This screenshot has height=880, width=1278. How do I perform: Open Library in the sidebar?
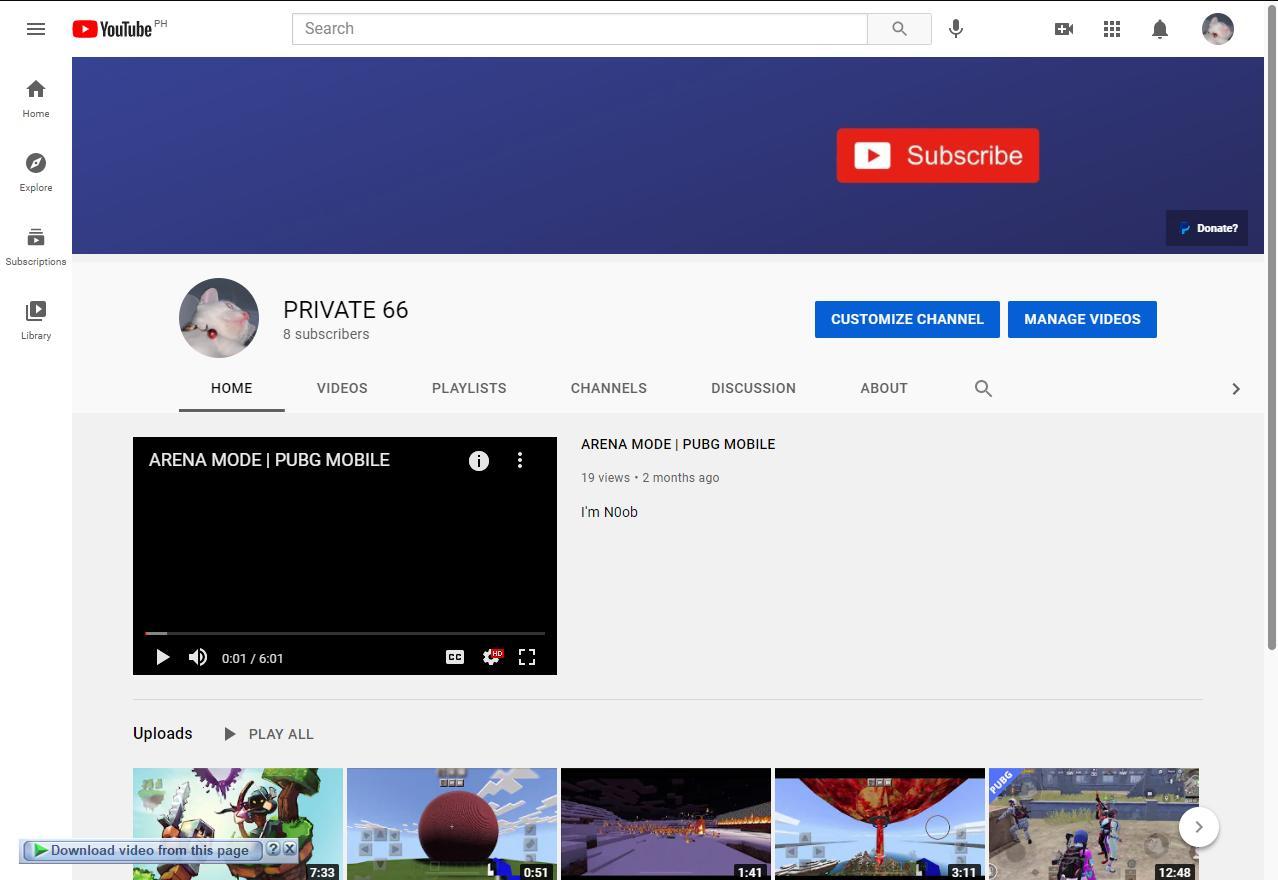[x=36, y=320]
